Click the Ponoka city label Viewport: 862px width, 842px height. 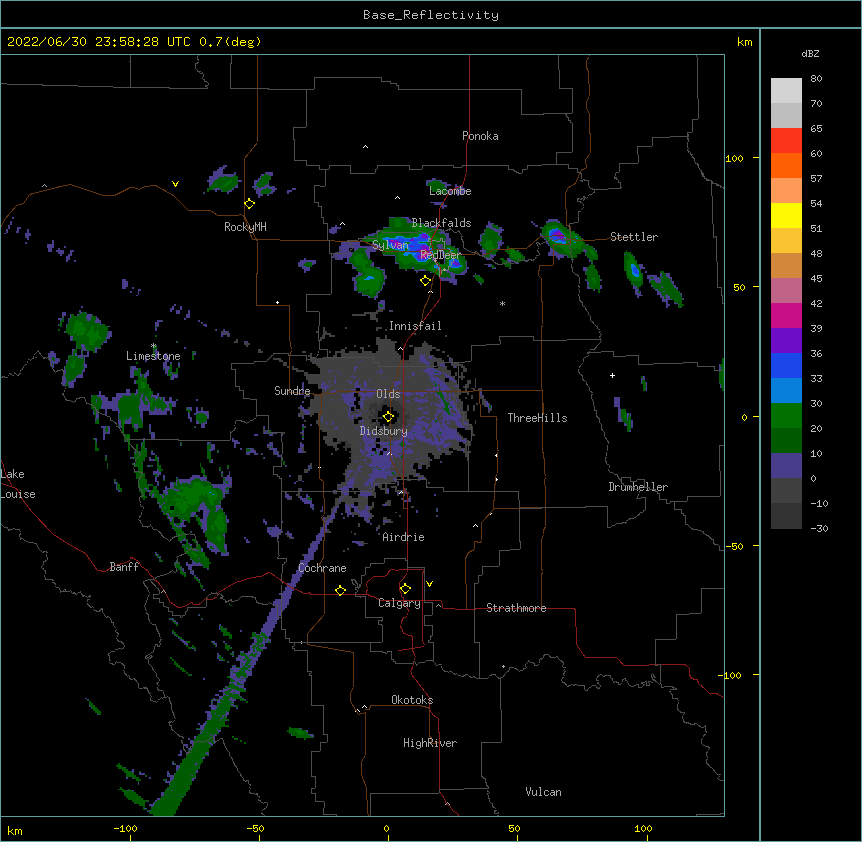pyautogui.click(x=480, y=136)
